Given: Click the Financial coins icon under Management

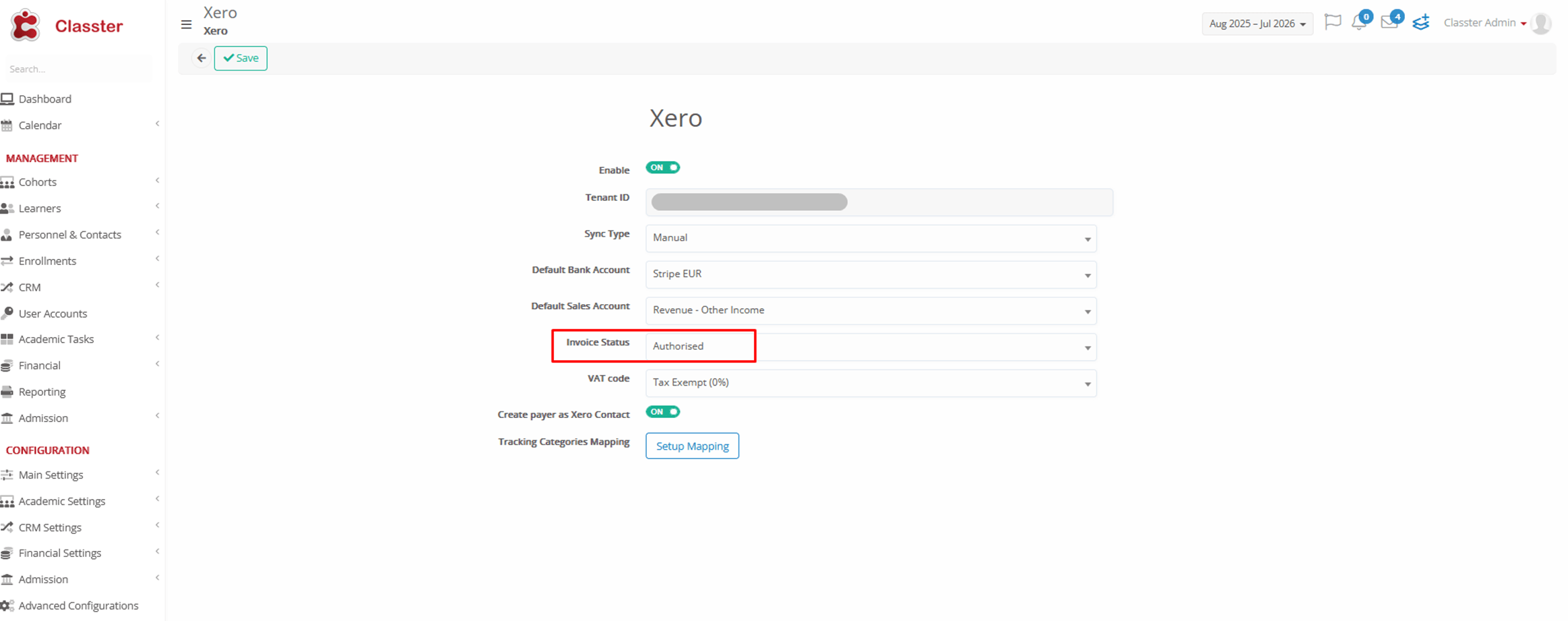Looking at the screenshot, I should click(7, 365).
